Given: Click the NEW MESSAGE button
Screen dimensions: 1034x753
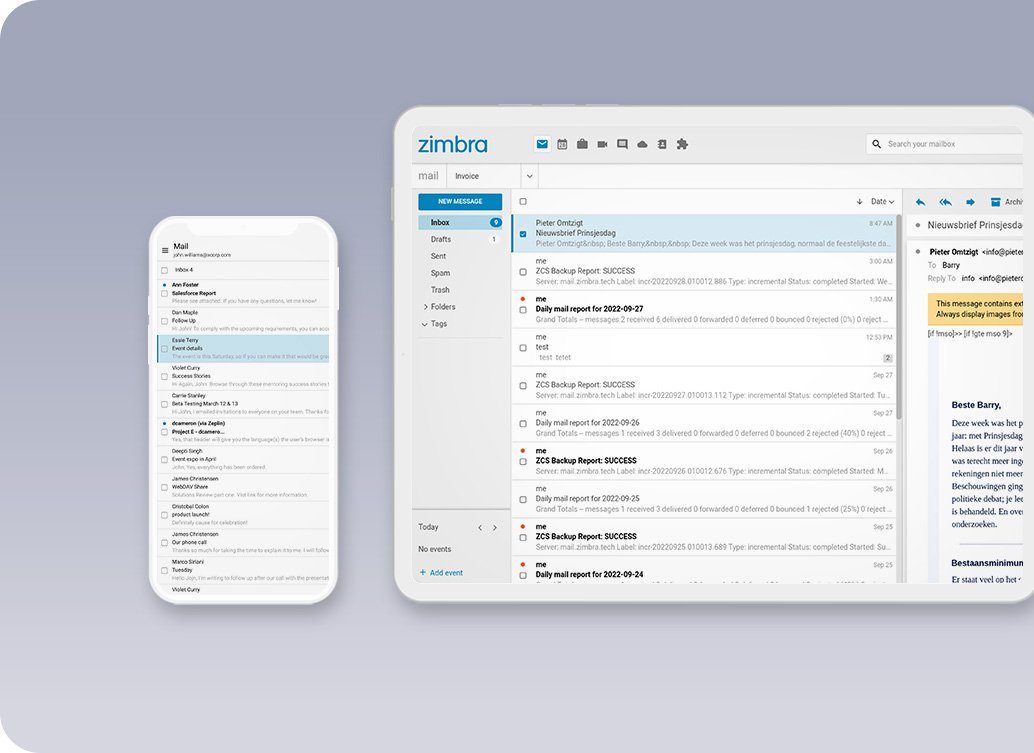Looking at the screenshot, I should [460, 202].
